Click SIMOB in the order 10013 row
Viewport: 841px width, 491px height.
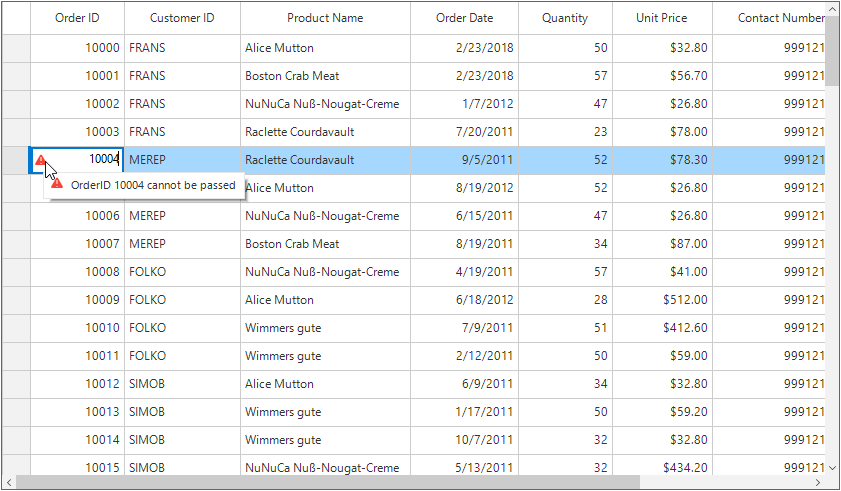(146, 412)
